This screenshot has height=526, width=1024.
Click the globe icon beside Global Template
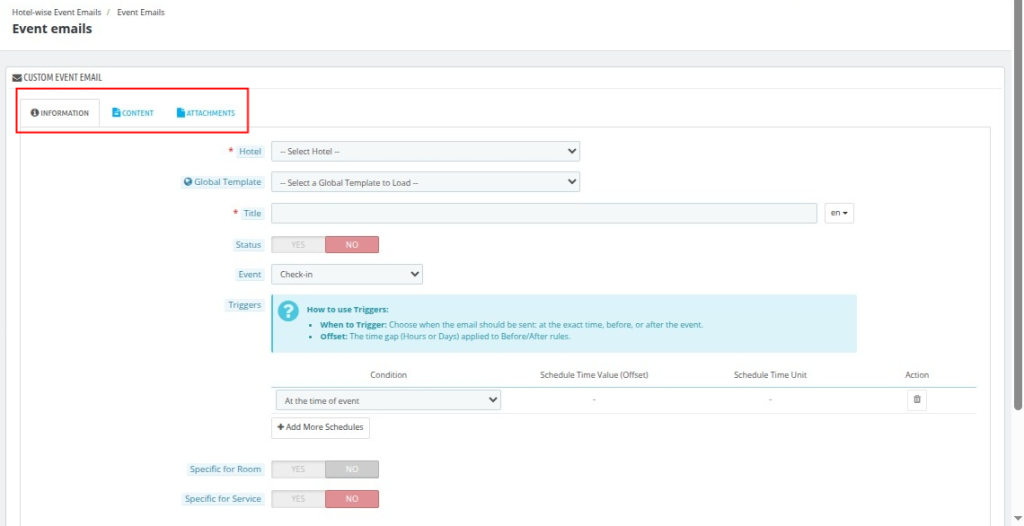point(187,182)
